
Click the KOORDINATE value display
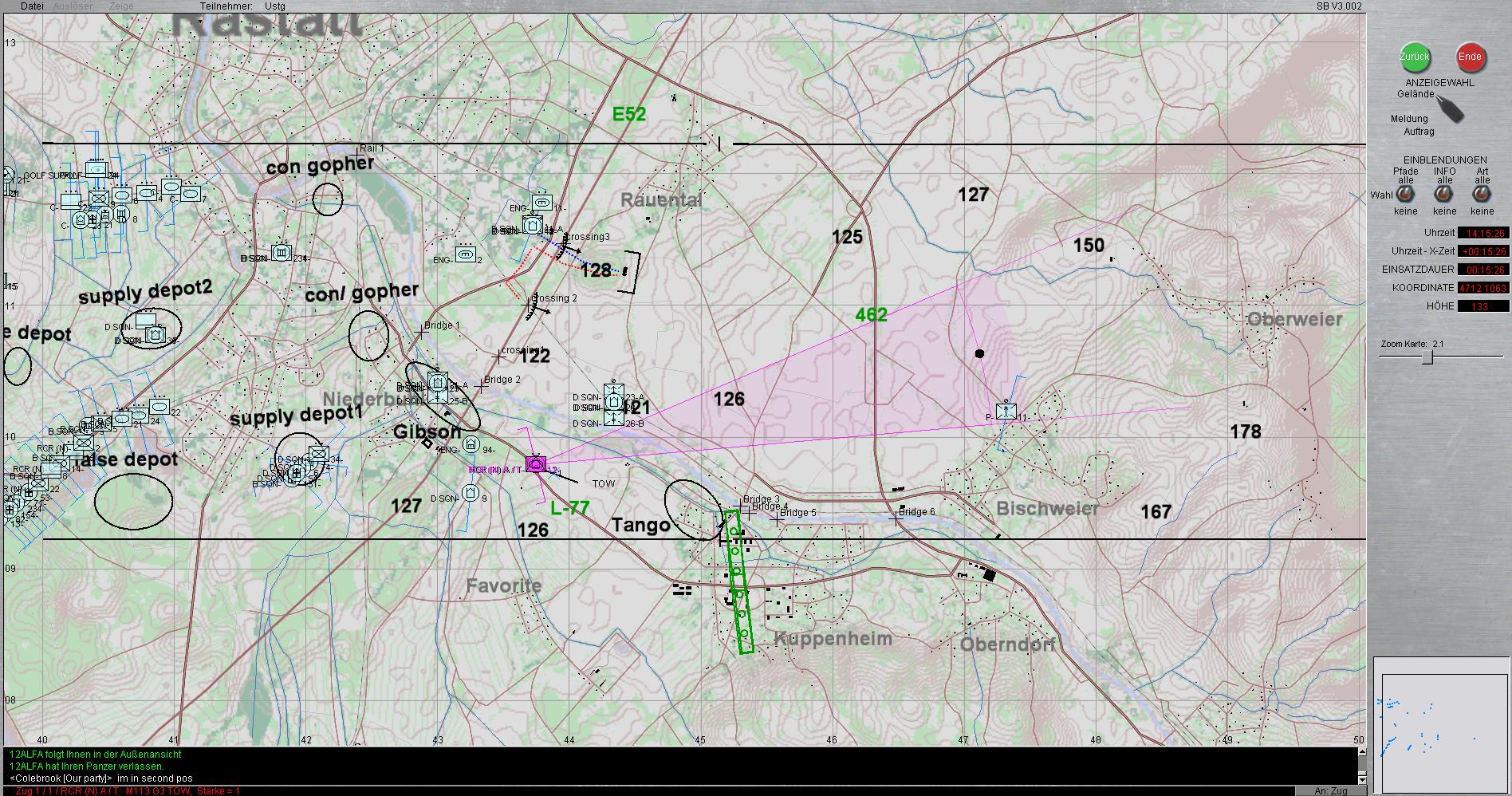coord(1483,288)
